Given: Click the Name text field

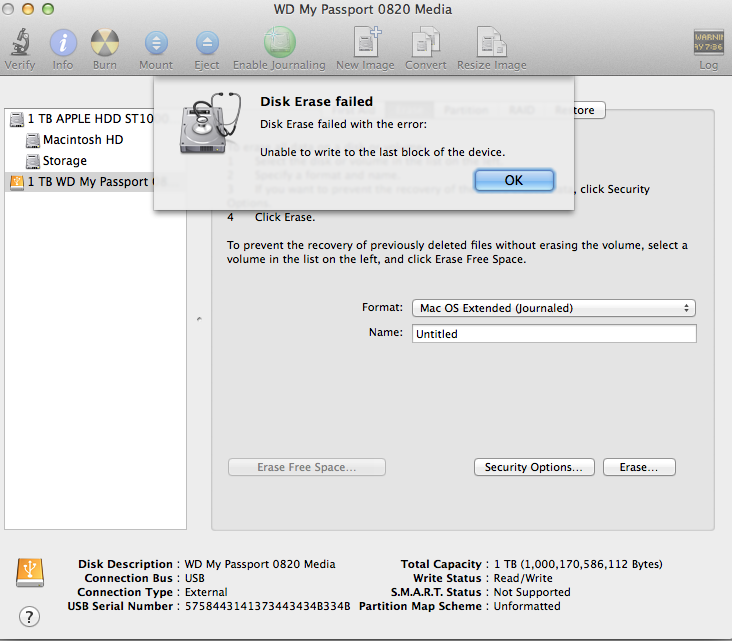Looking at the screenshot, I should pyautogui.click(x=554, y=334).
